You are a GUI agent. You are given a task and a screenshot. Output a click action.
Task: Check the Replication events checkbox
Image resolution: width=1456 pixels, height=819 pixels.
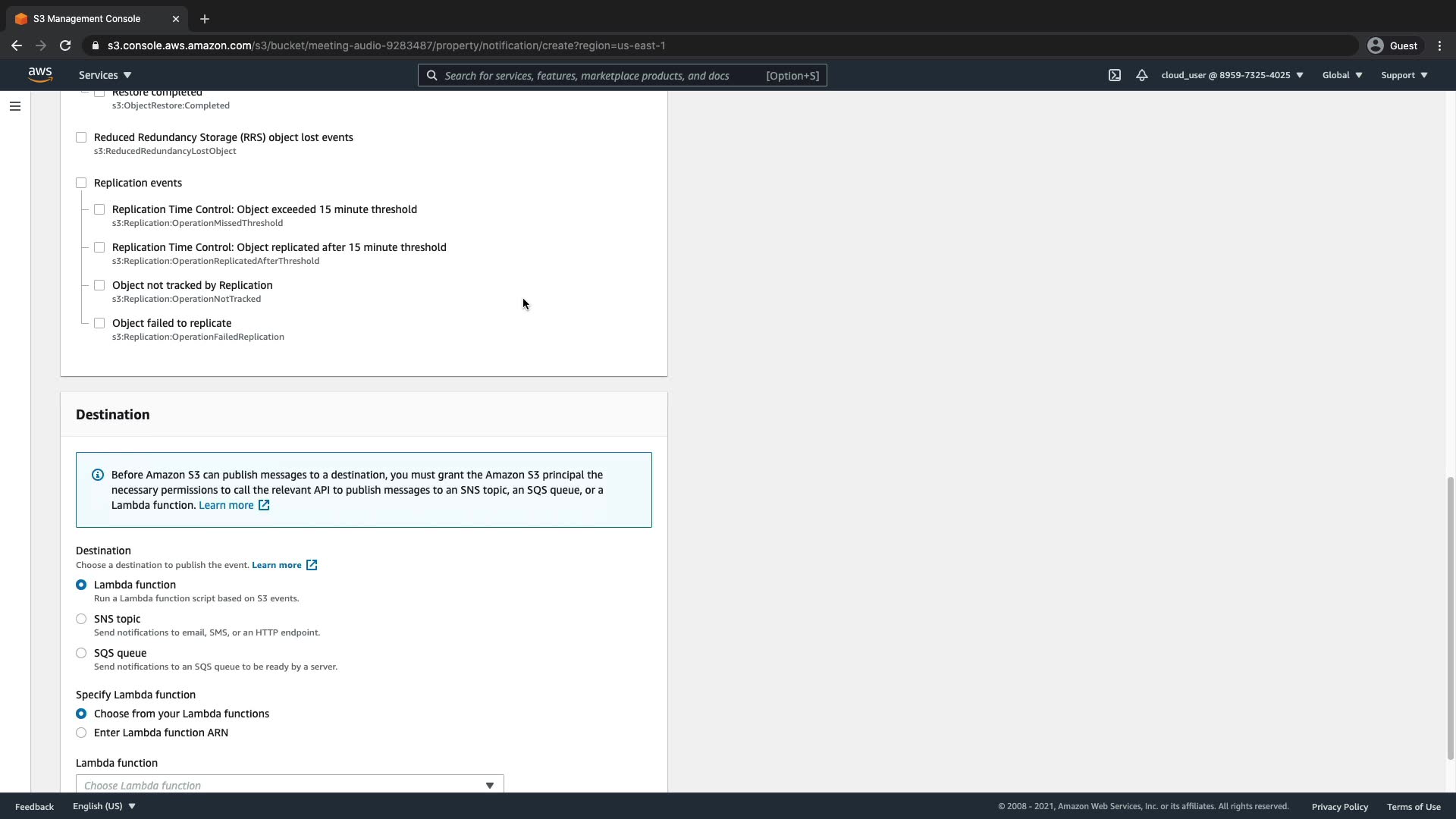(x=81, y=183)
